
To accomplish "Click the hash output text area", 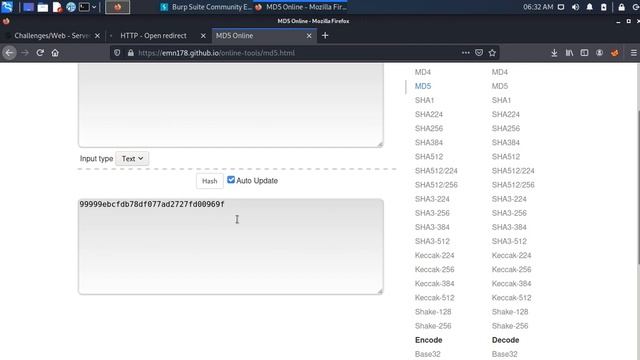I will click(231, 247).
